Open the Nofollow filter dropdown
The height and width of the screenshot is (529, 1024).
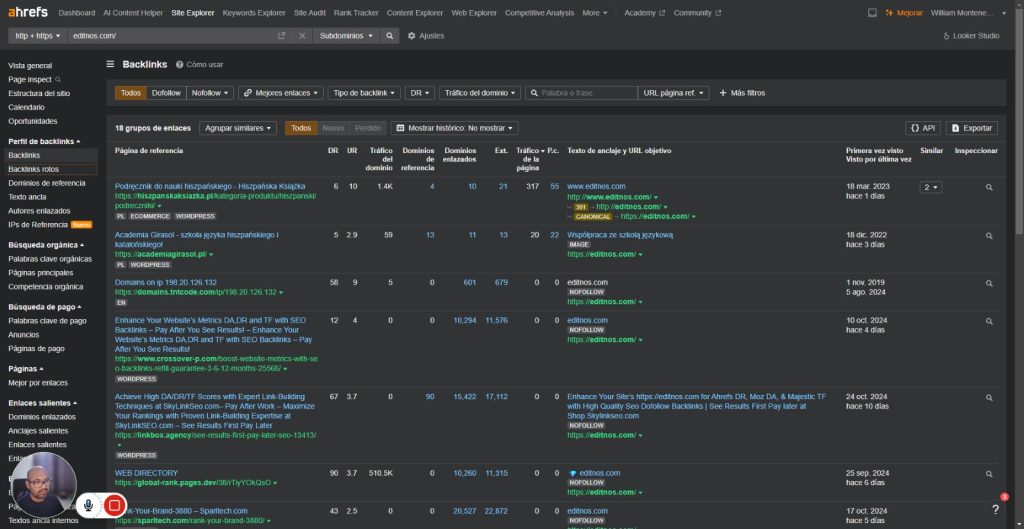[x=210, y=93]
